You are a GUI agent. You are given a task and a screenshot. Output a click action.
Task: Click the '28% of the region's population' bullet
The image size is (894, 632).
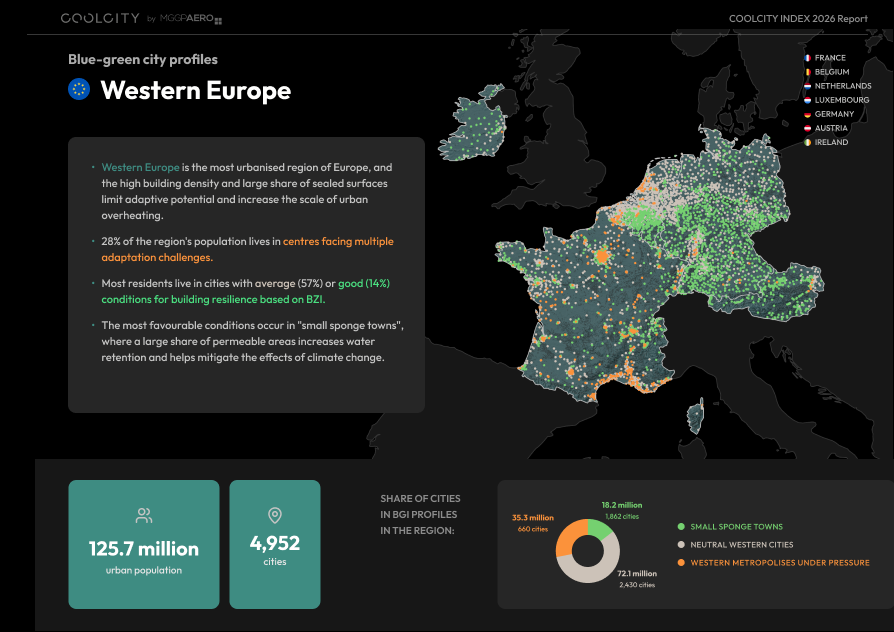coord(247,249)
